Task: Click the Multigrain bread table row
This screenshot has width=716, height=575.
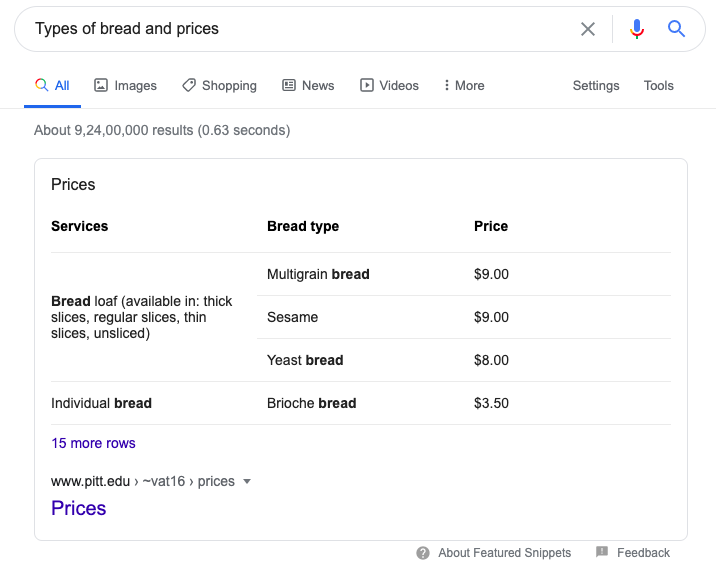Action: coord(318,274)
